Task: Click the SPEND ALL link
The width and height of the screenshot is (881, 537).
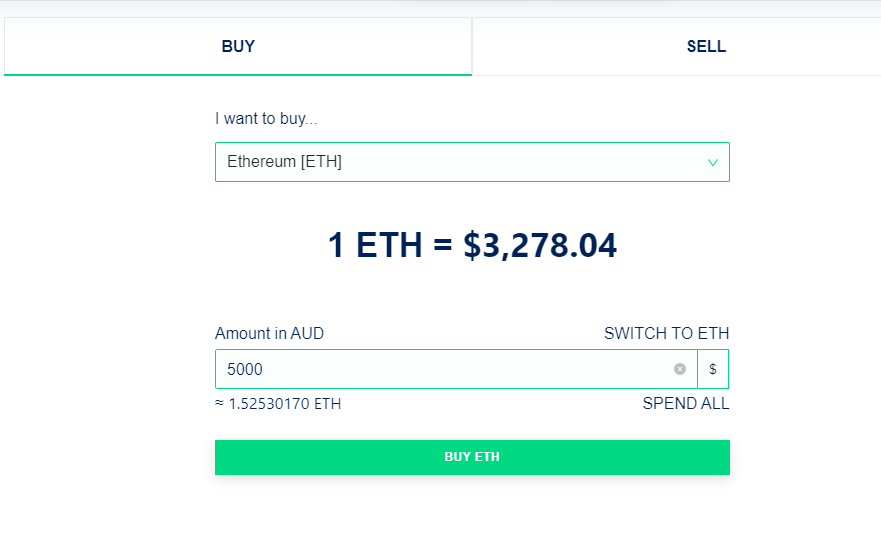Action: click(x=685, y=404)
